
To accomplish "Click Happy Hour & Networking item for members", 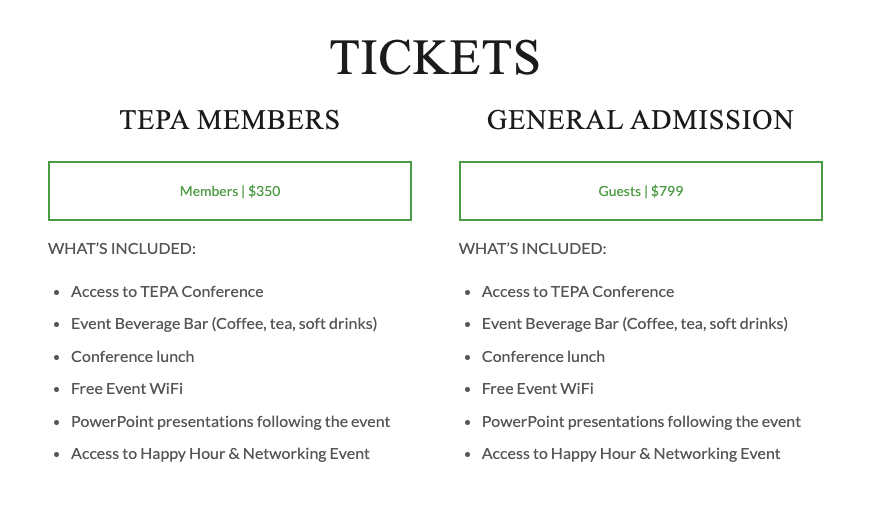I will 220,454.
